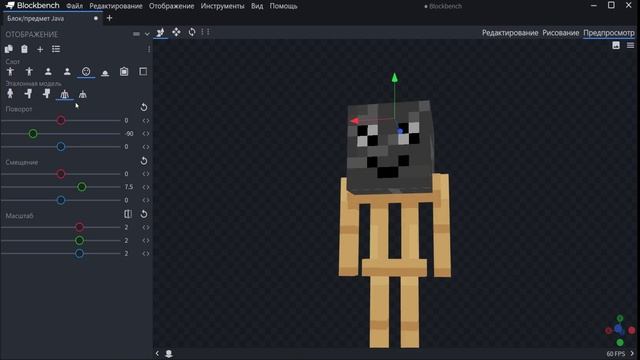Reset scale with the Масштаб undo arrow
Screen dimensions: 640x360
[144, 214]
